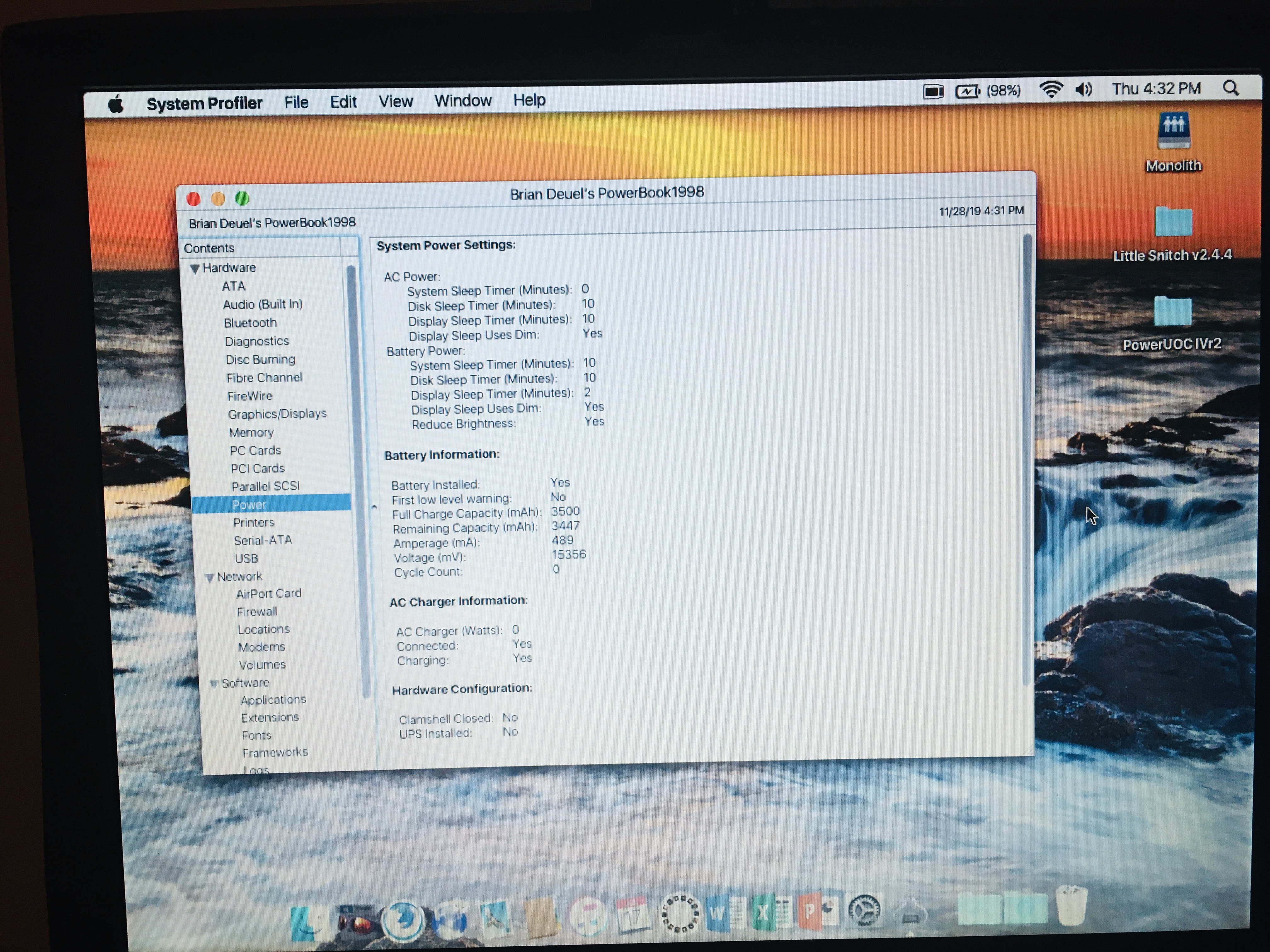Select Graphics/Displays in the sidebar
This screenshot has width=1270, height=952.
[x=277, y=414]
